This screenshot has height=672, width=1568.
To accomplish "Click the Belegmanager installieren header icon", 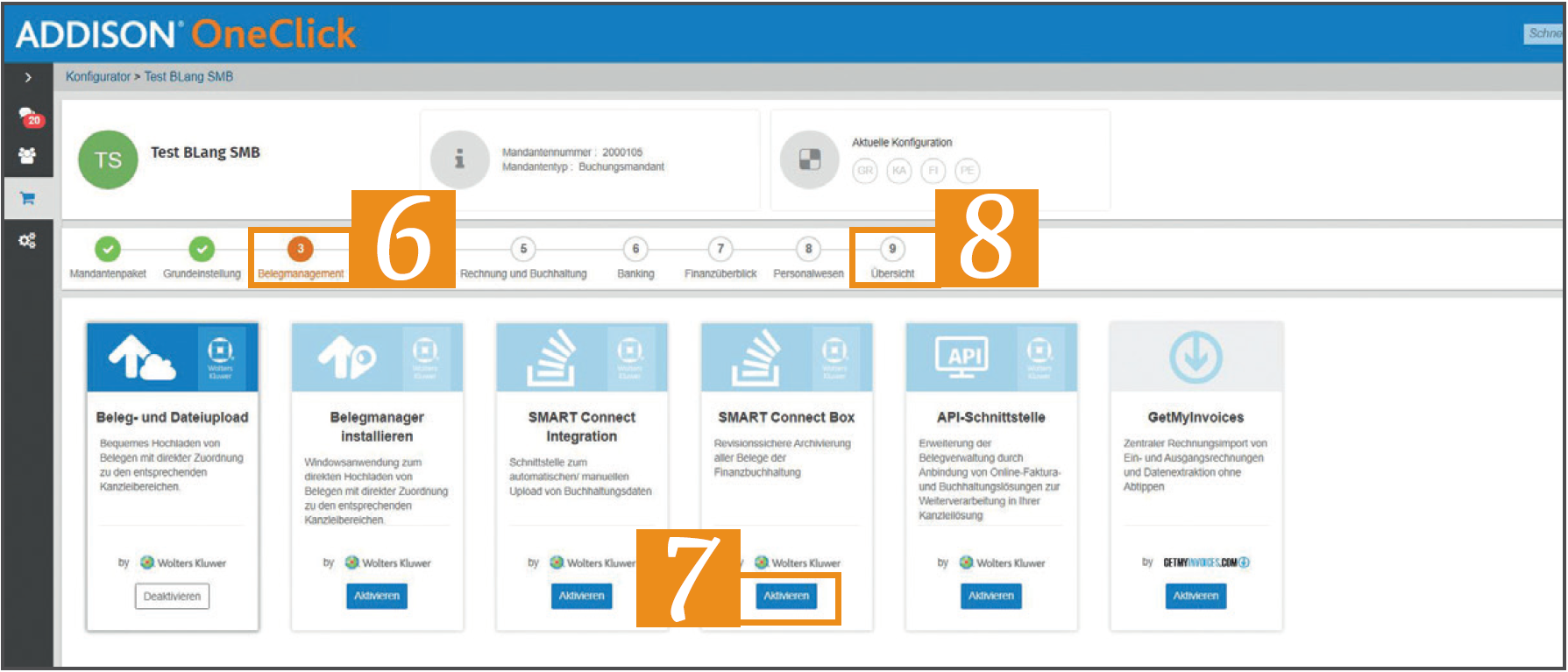I will click(347, 358).
